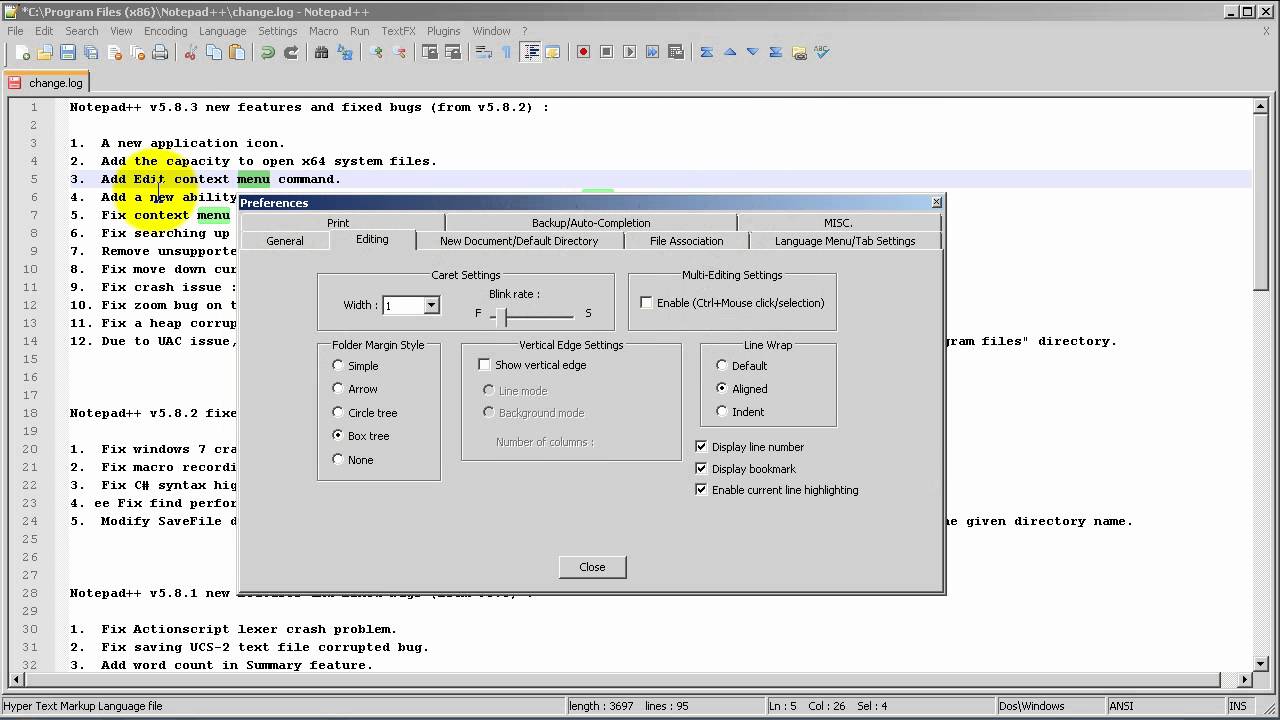
Task: Open the File Association tab
Action: (686, 241)
